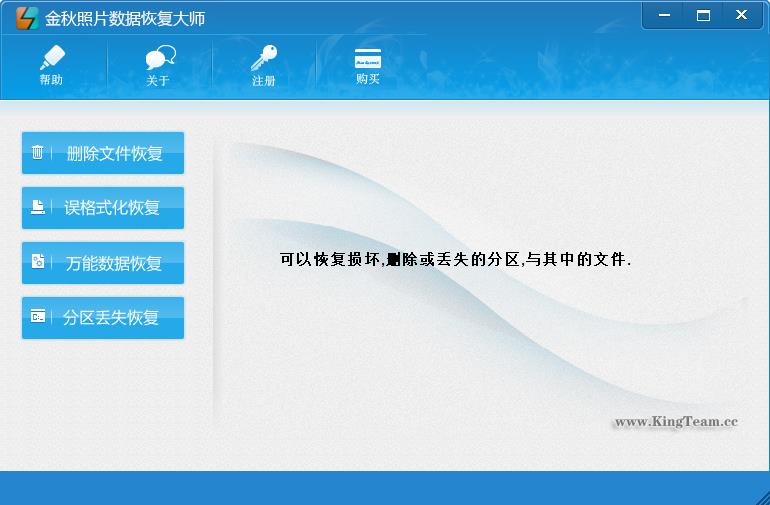The width and height of the screenshot is (770, 505).
Task: Start 删除文件恢复 deleted file recovery
Action: click(x=114, y=154)
